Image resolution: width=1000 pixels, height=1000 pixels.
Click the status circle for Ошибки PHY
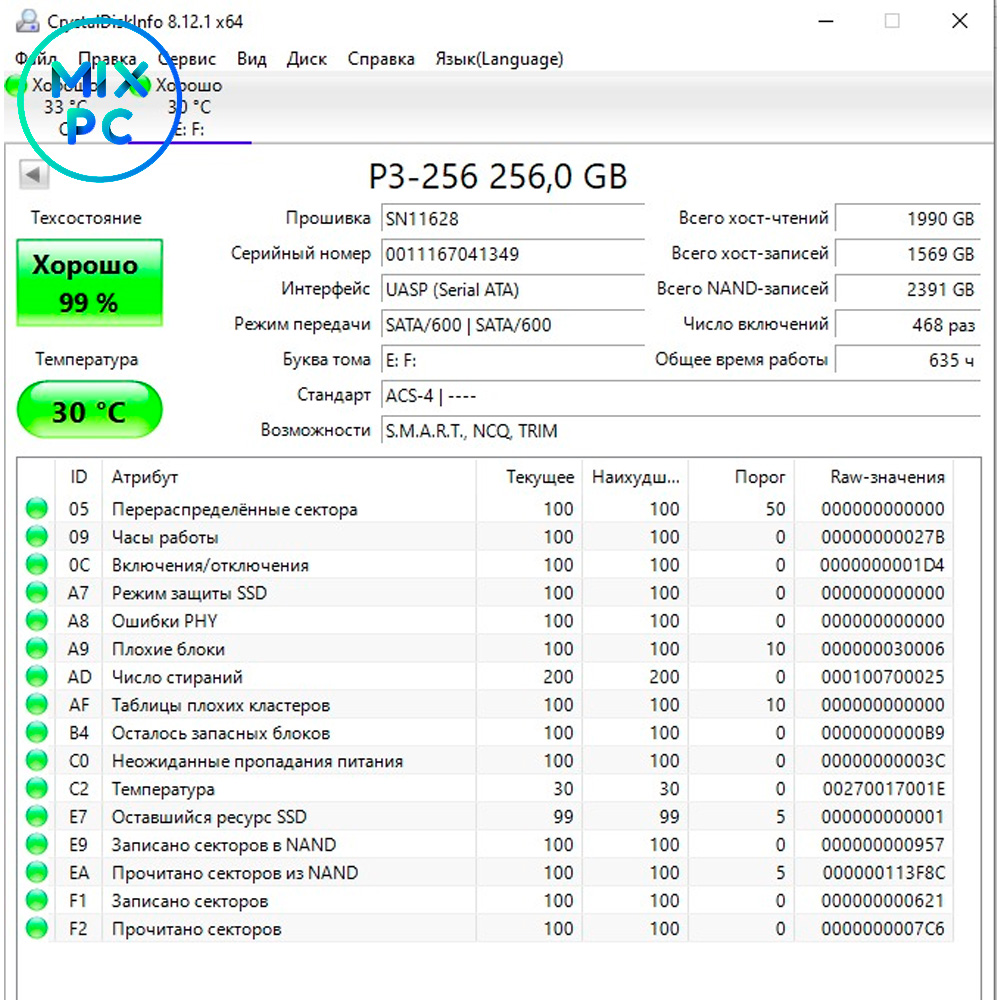37,621
